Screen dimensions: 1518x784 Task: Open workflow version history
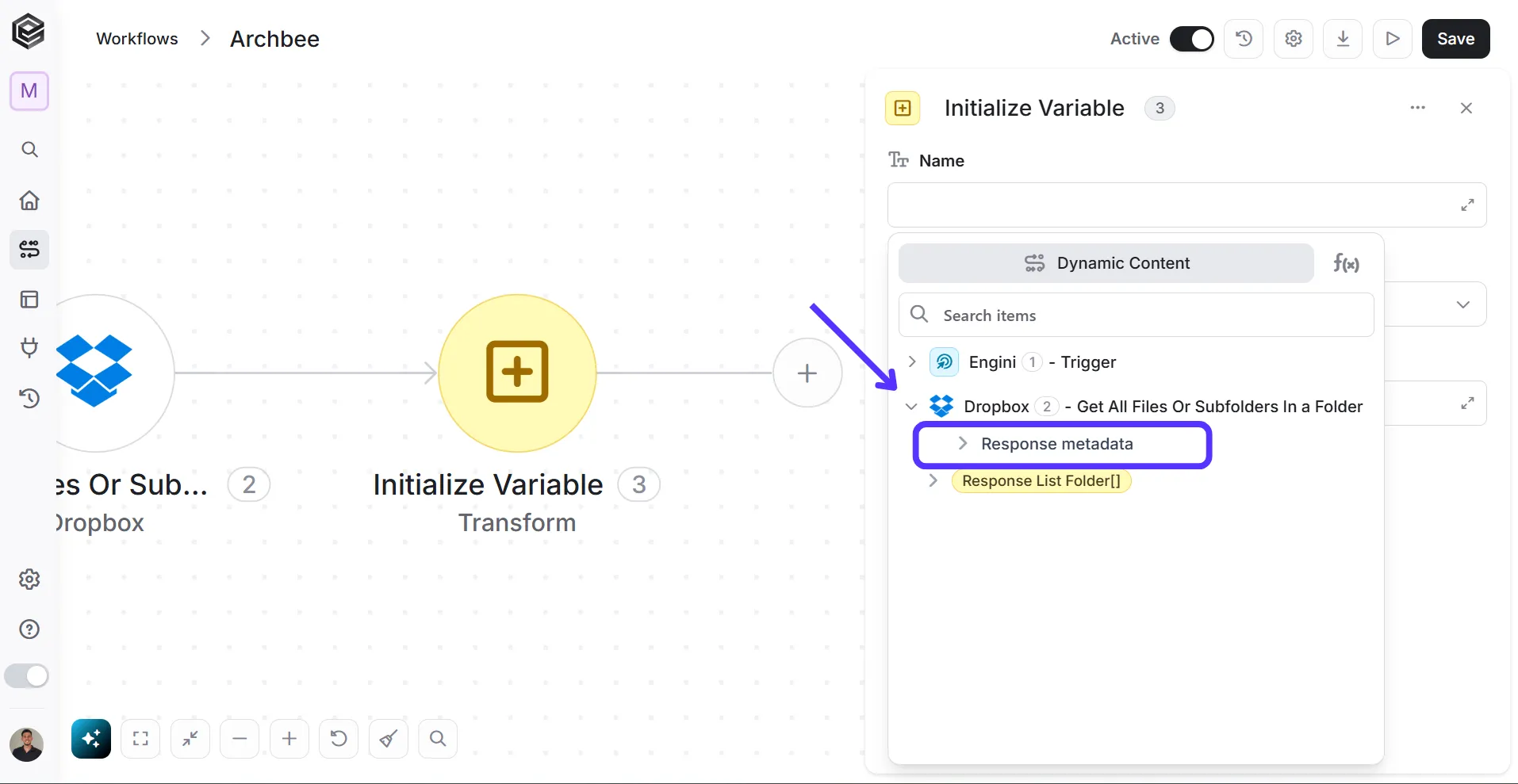tap(1244, 39)
